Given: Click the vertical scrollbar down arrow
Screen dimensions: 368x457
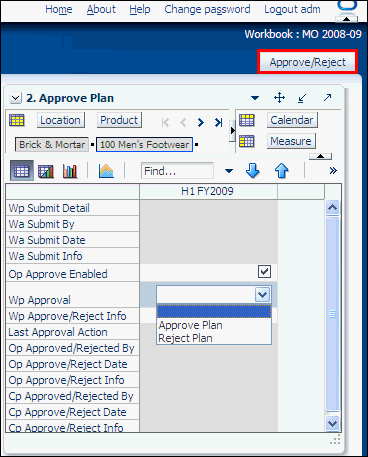Looking at the screenshot, I should [x=332, y=423].
